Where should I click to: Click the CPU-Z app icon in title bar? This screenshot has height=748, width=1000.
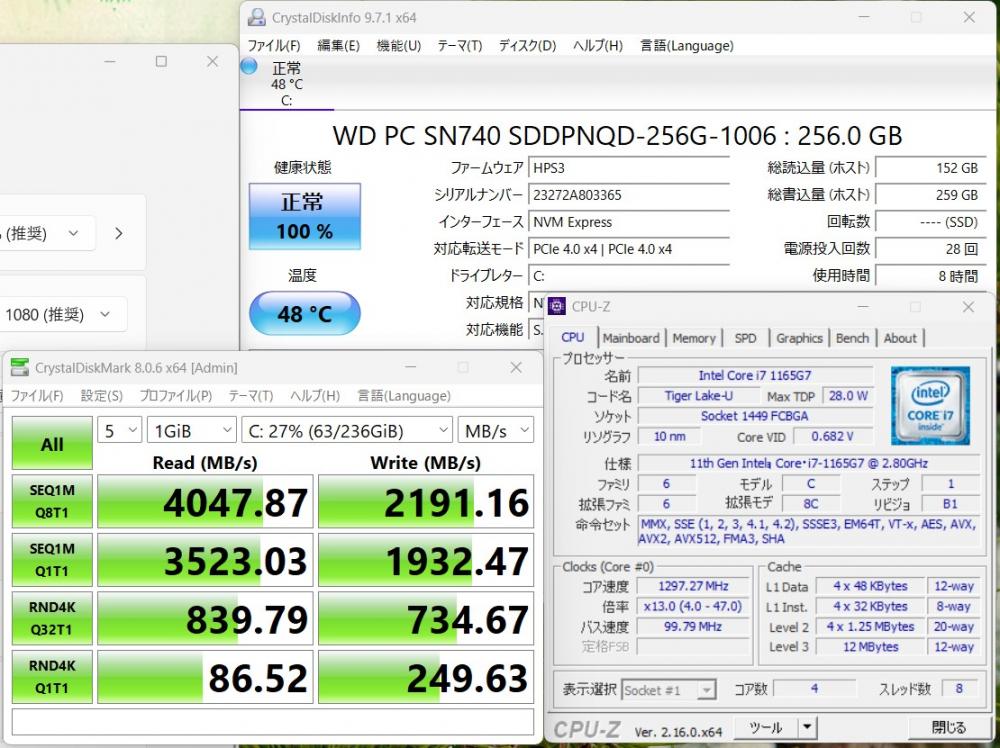coord(557,306)
